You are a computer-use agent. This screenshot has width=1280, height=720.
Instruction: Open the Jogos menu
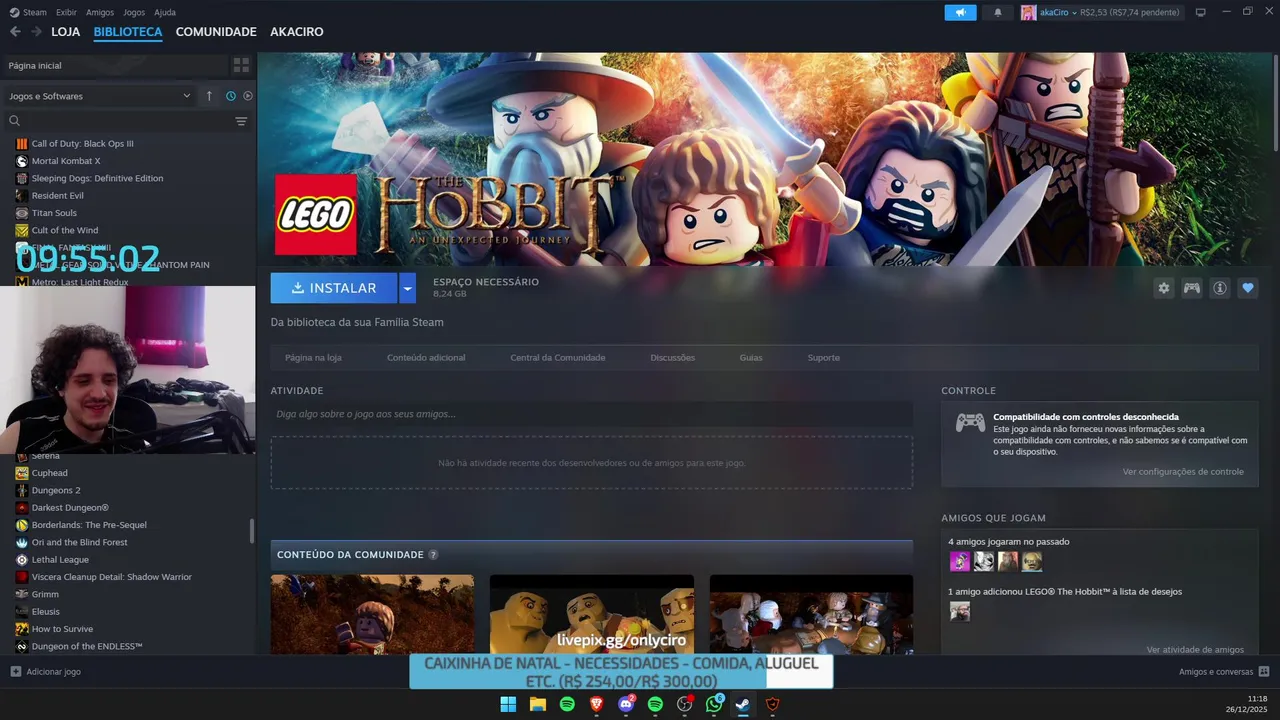click(134, 12)
